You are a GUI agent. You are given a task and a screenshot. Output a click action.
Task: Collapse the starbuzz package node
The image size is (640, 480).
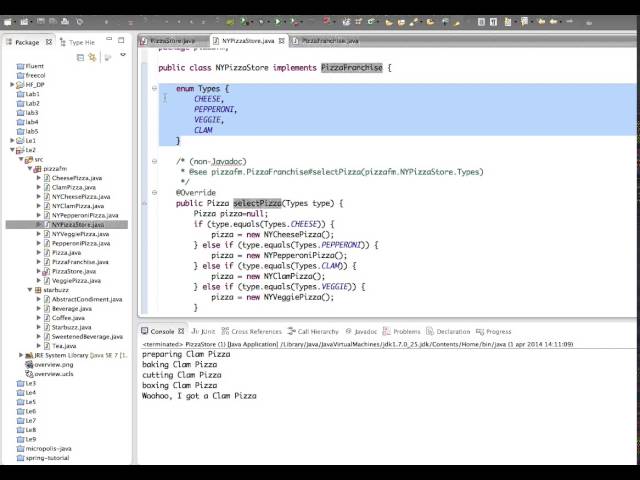[x=29, y=290]
